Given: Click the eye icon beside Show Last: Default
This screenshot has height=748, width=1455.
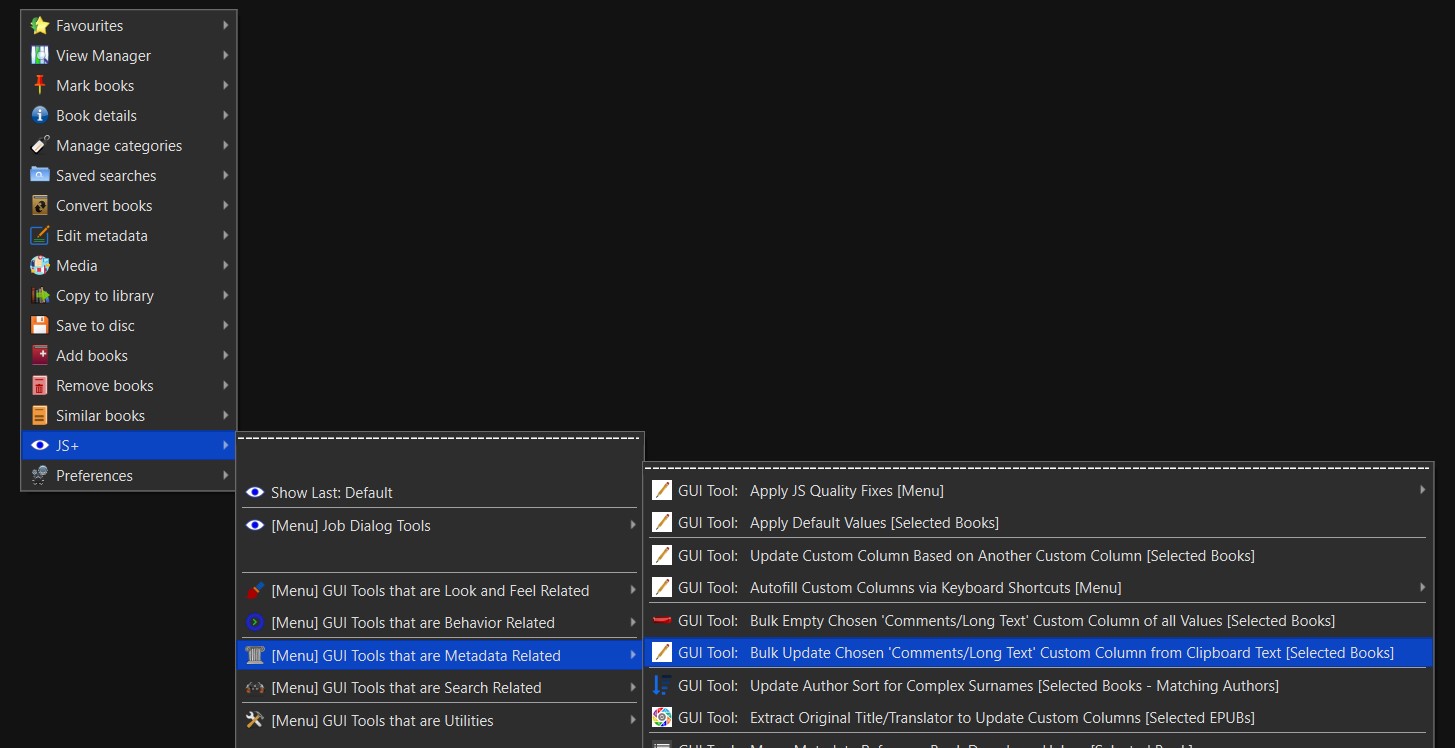Looking at the screenshot, I should click(x=255, y=493).
